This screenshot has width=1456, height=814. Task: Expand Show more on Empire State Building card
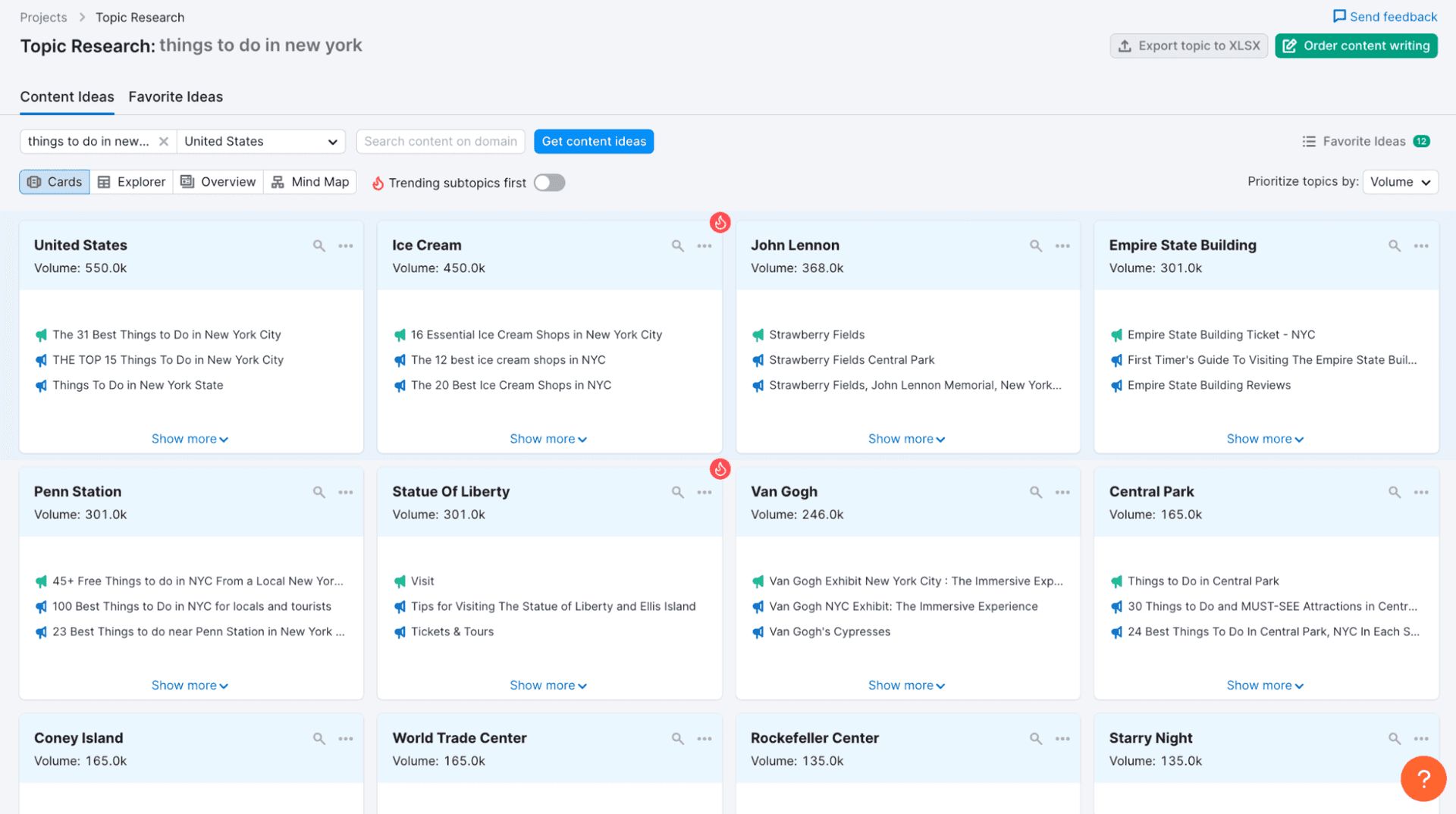[x=1265, y=439]
